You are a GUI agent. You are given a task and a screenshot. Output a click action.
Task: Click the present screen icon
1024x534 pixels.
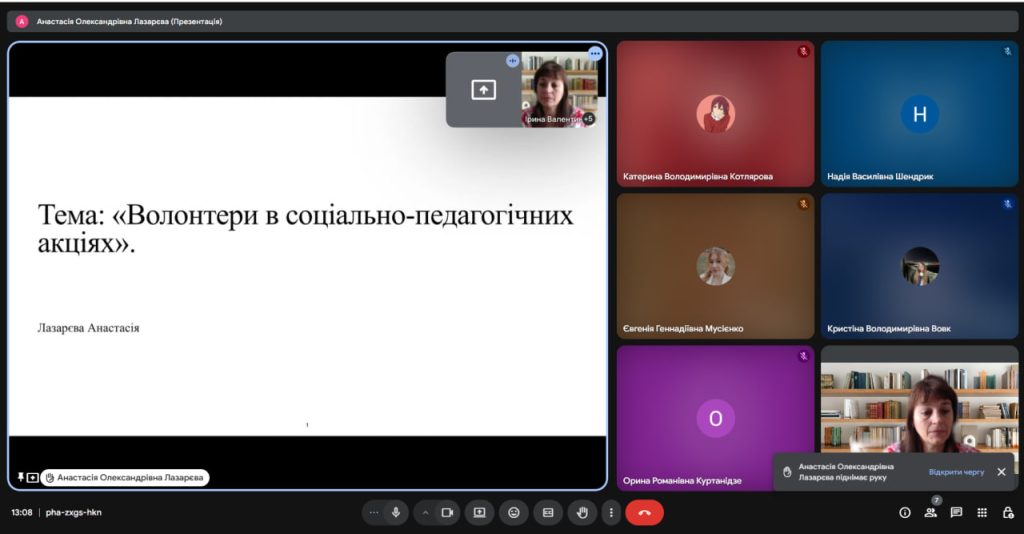(479, 512)
